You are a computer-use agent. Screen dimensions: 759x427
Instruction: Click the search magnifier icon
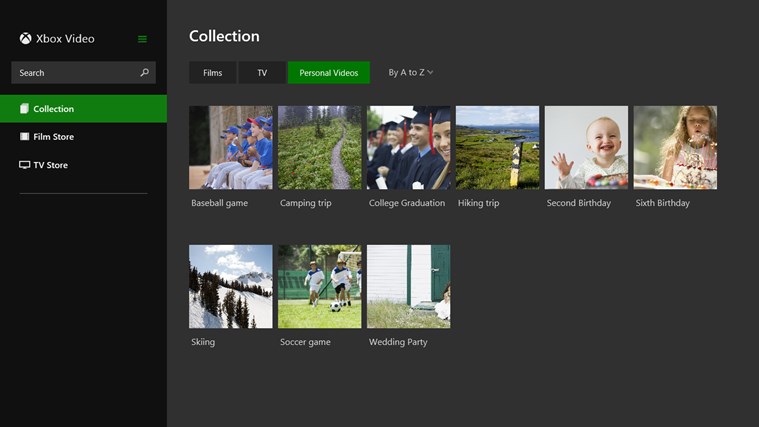coord(144,73)
